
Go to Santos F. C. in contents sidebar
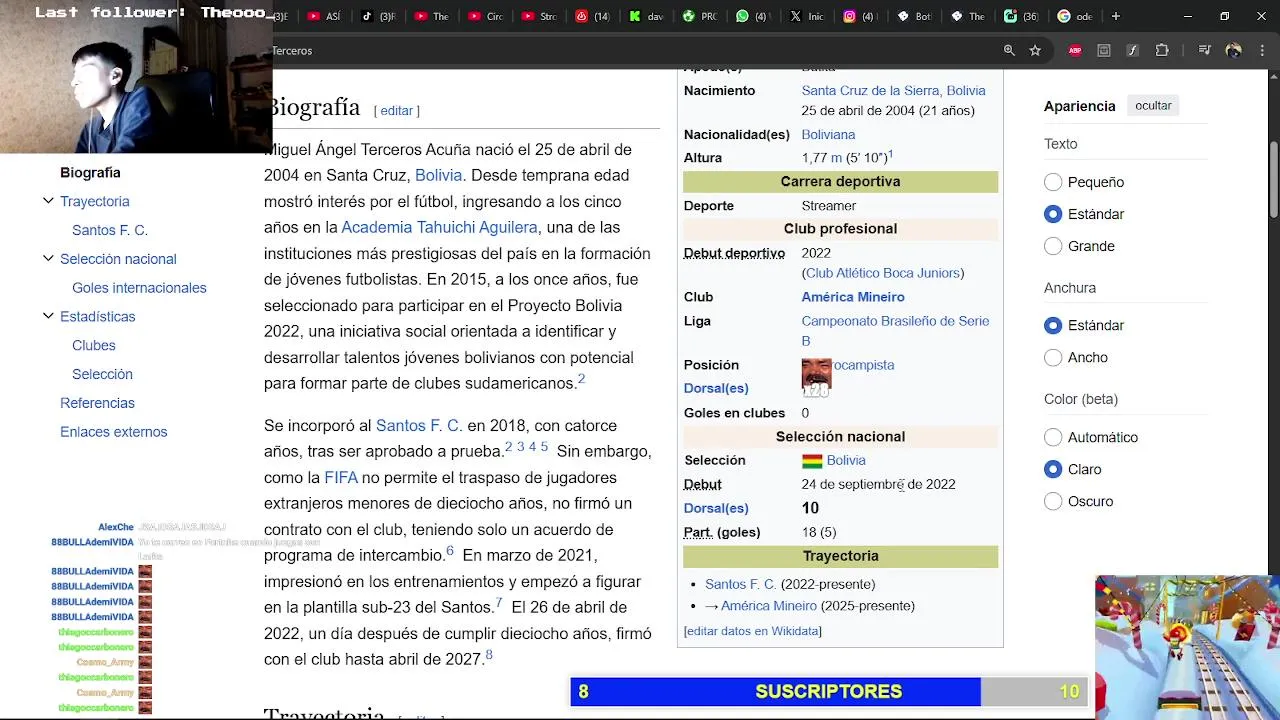click(110, 230)
